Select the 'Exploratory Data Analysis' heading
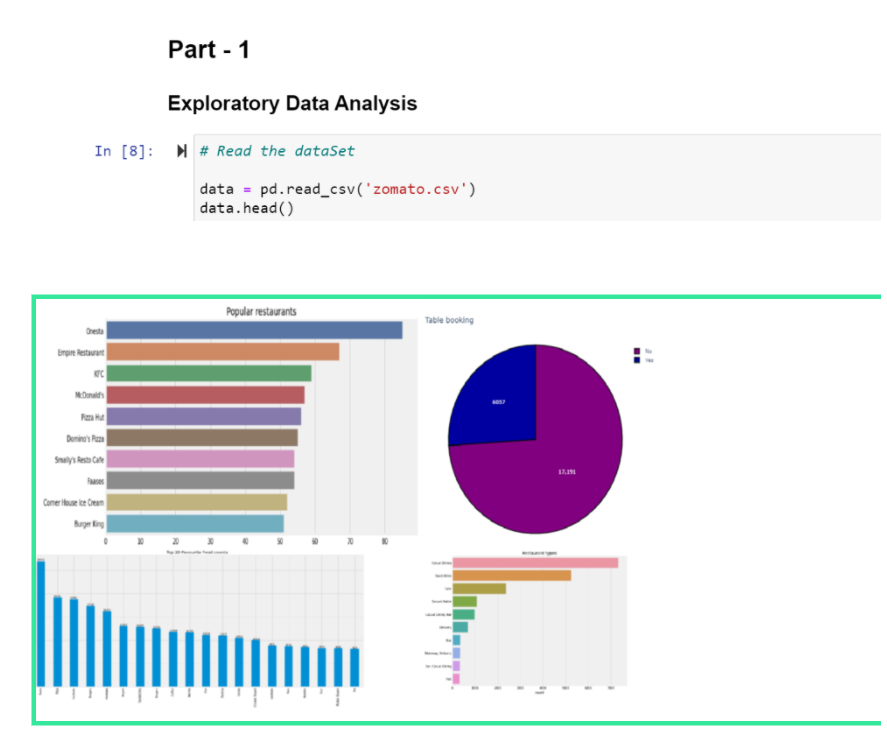The width and height of the screenshot is (887, 732). [x=292, y=104]
